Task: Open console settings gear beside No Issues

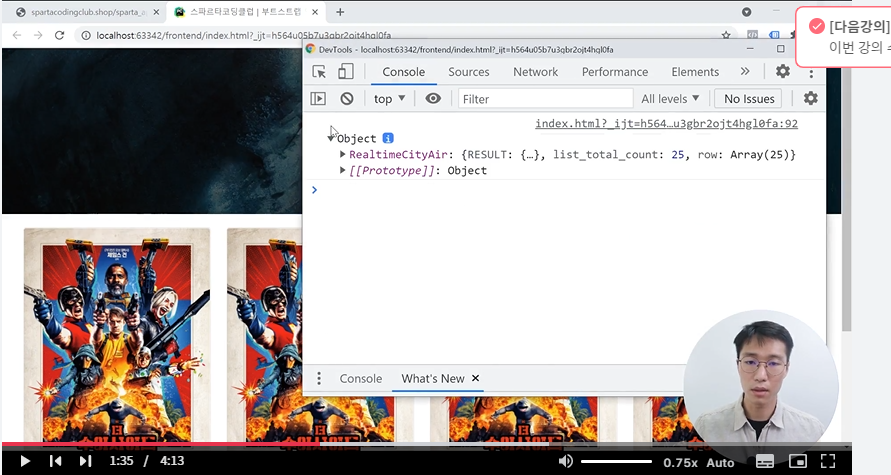Action: (x=810, y=98)
